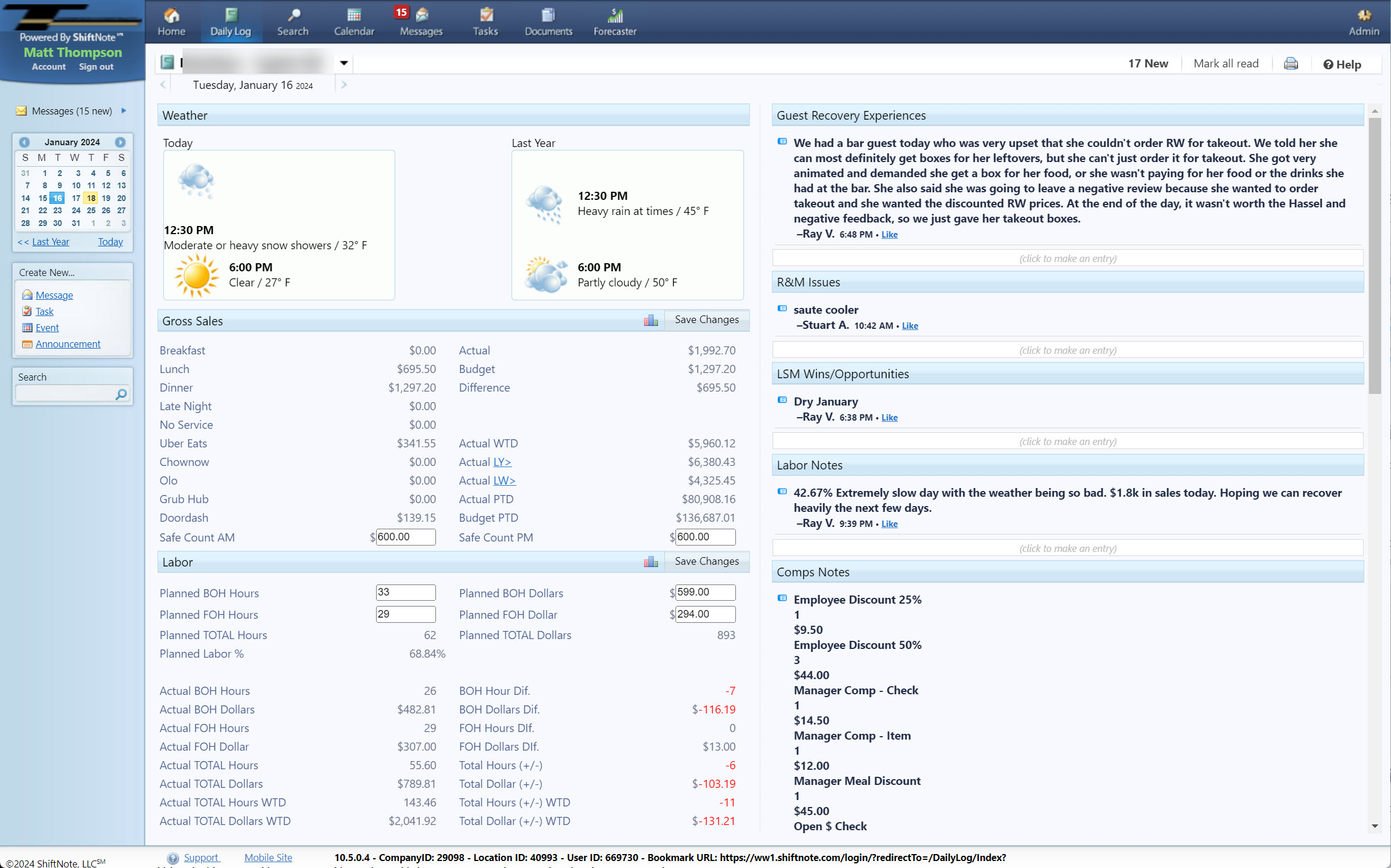Image resolution: width=1391 pixels, height=868 pixels.
Task: Open the Gross Sales bar chart icon
Action: tap(650, 320)
